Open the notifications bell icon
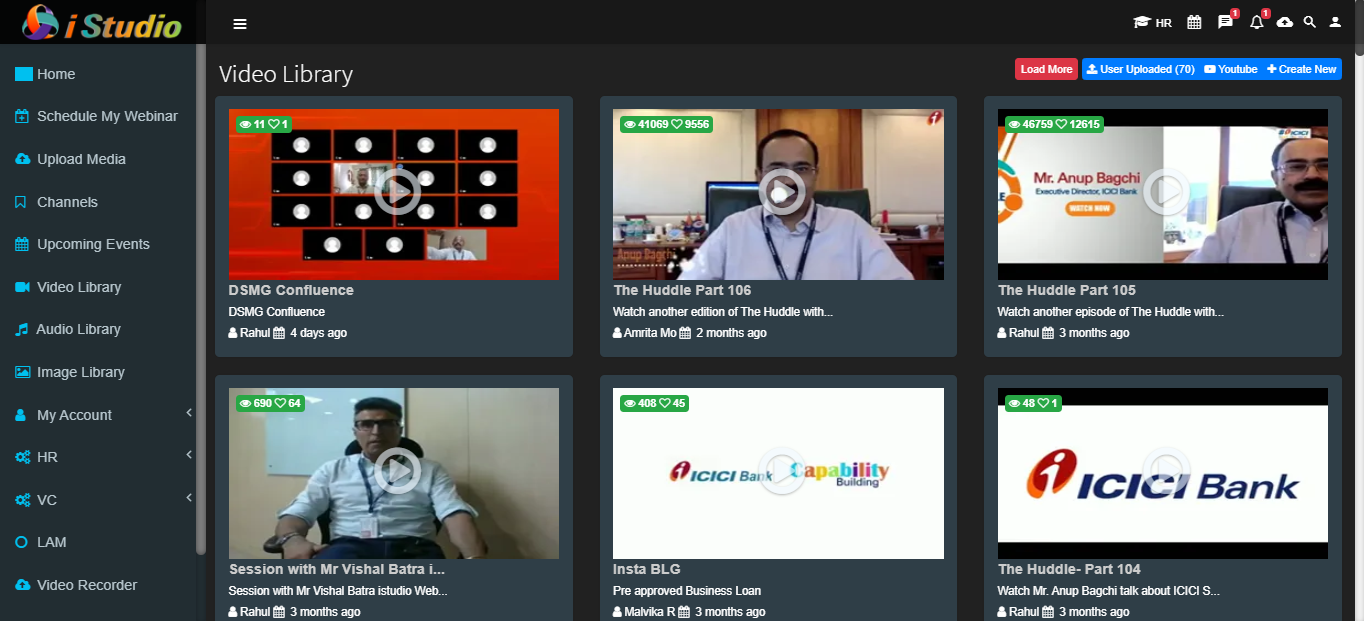 (x=1257, y=22)
